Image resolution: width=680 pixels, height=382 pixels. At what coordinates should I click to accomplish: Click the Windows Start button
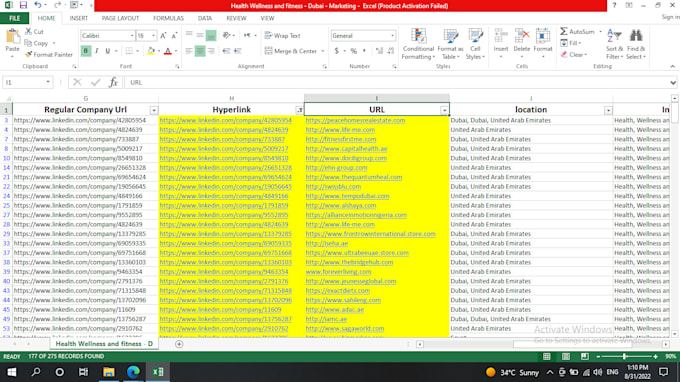[x=12, y=372]
